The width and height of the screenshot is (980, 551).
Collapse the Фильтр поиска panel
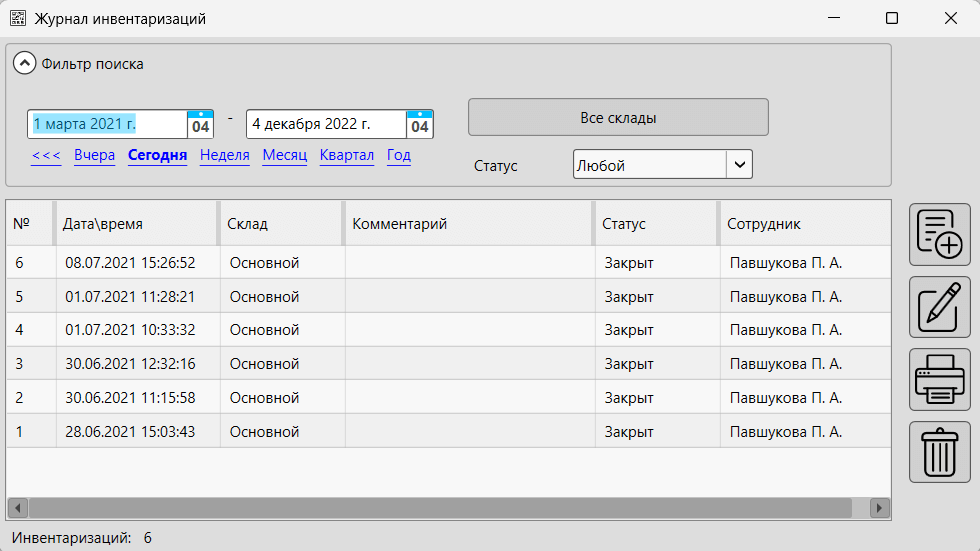pyautogui.click(x=25, y=64)
